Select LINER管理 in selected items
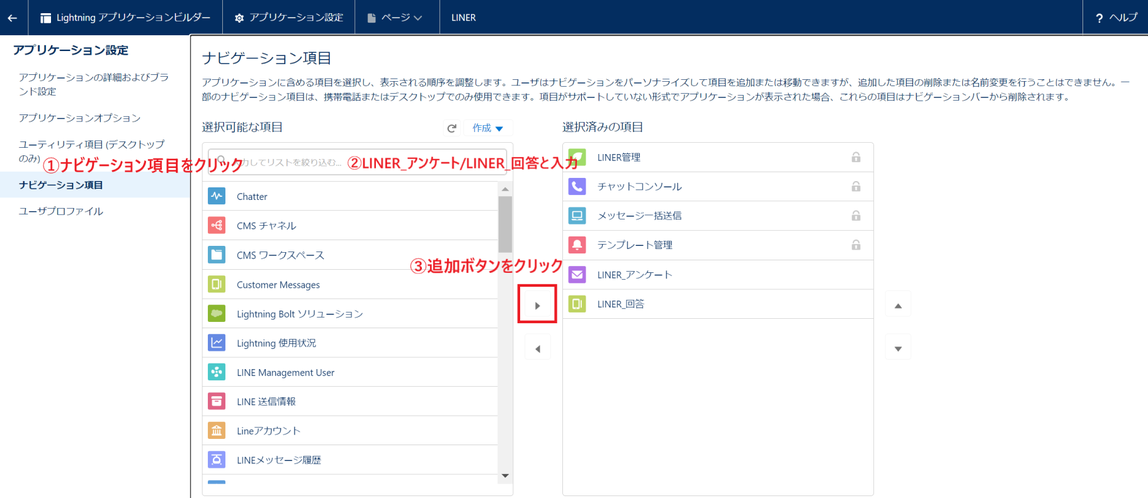 (x=619, y=157)
